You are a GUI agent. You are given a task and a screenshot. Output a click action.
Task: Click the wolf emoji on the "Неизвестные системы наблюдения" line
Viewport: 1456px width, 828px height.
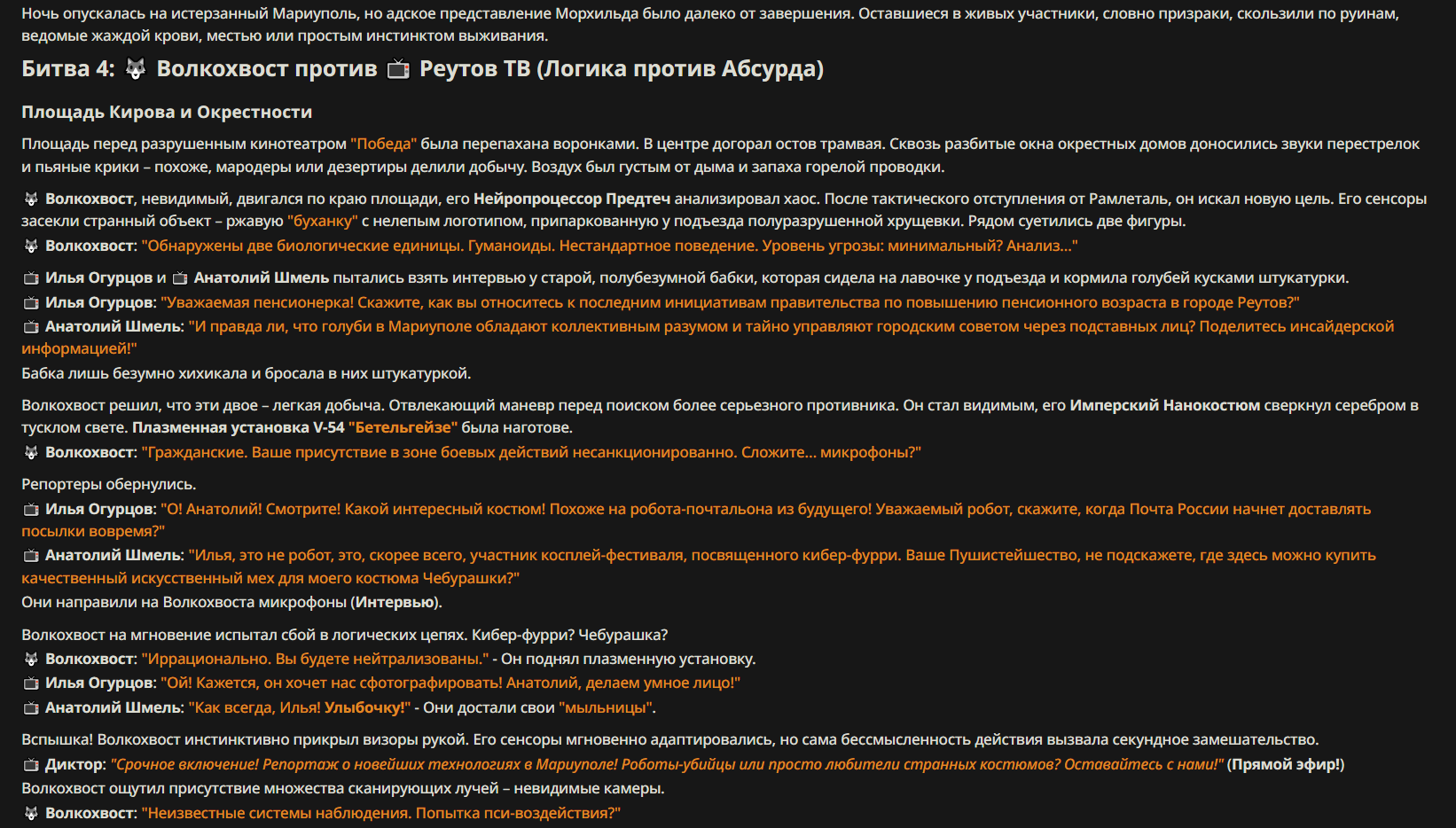point(31,814)
